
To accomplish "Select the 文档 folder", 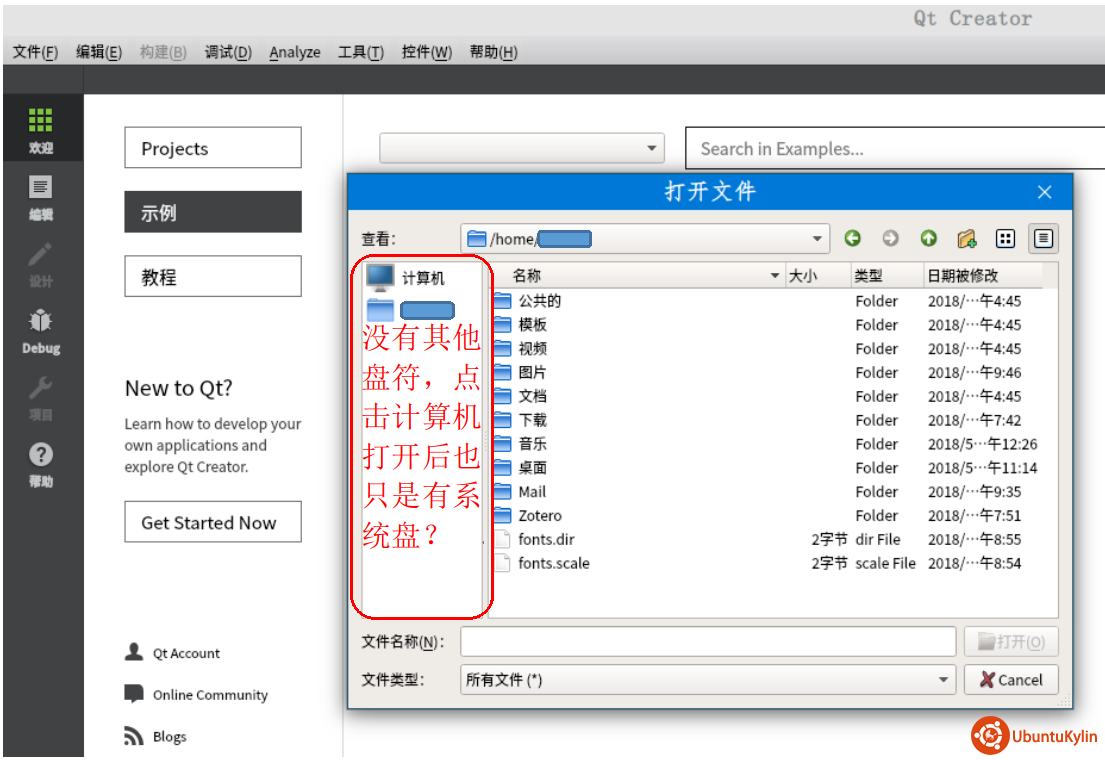I will click(521, 396).
